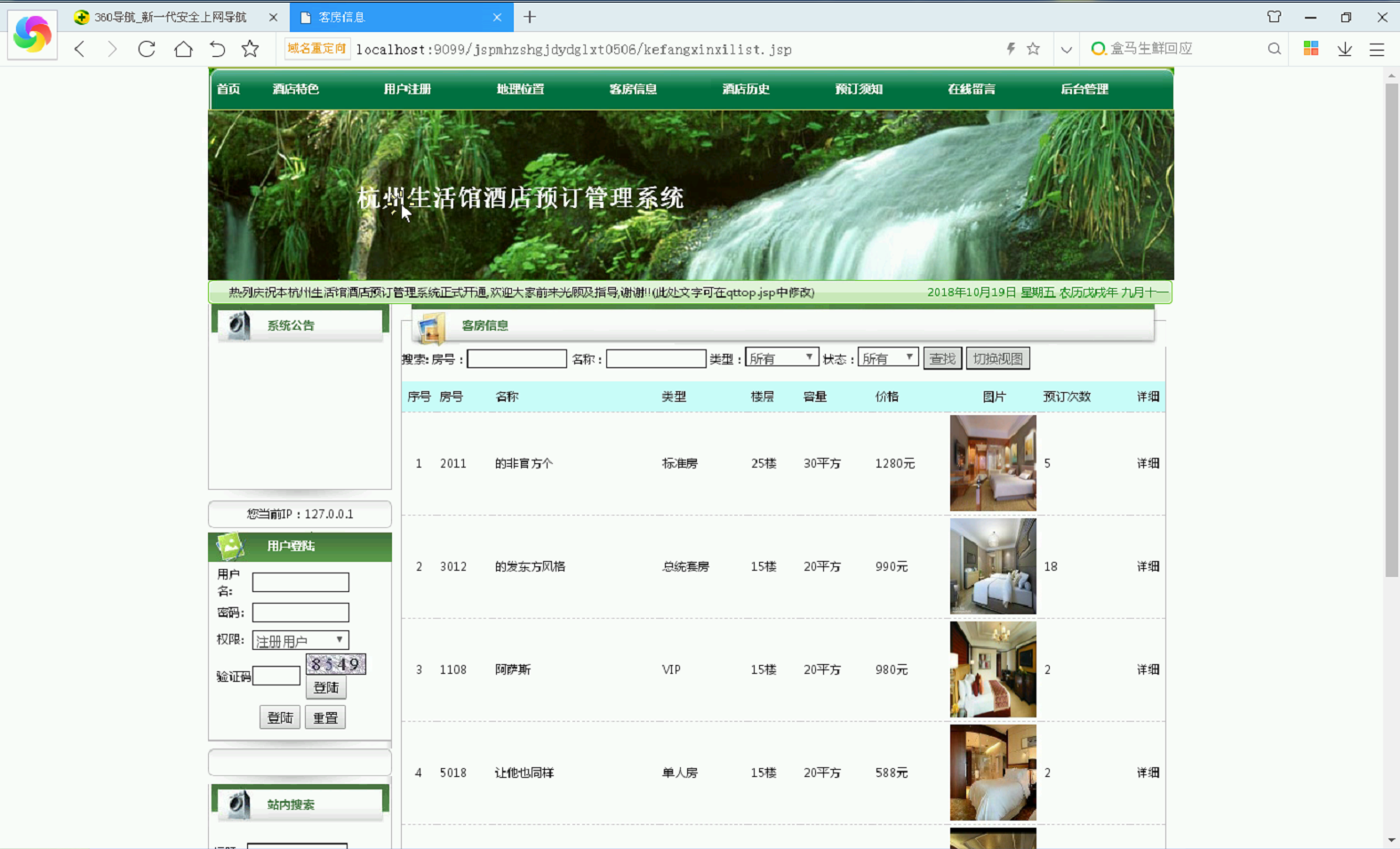Click the scrollbar down arrow
The width and height of the screenshot is (1400, 849).
[1392, 840]
